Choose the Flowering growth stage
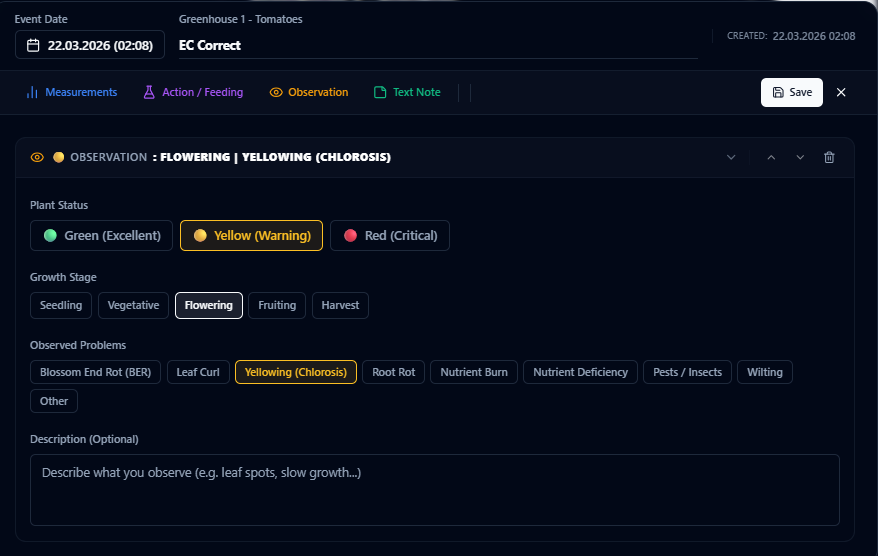The image size is (878, 556). coord(209,306)
